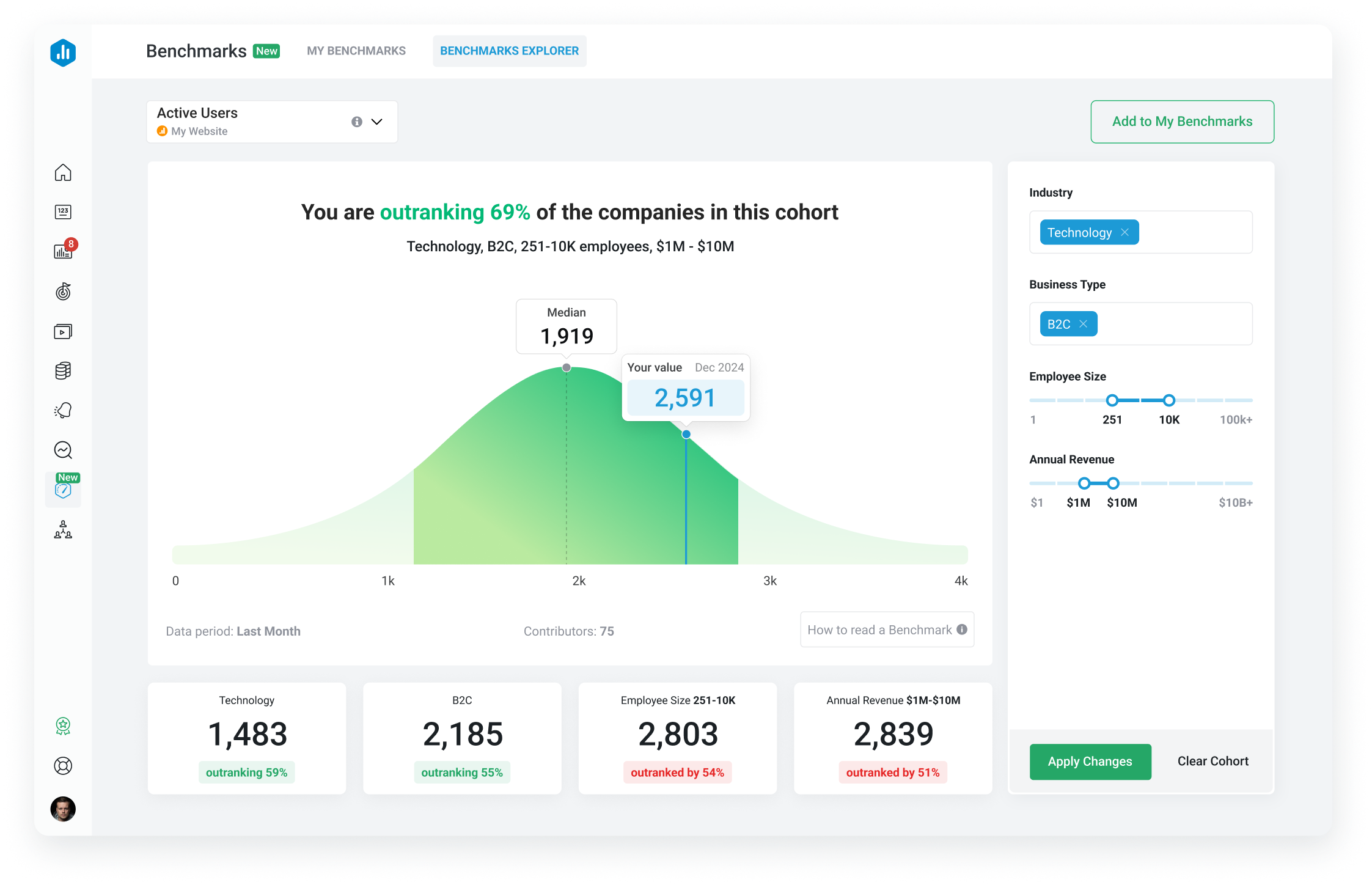
Task: Click the Metrics 123 sidebar icon
Action: click(x=63, y=212)
